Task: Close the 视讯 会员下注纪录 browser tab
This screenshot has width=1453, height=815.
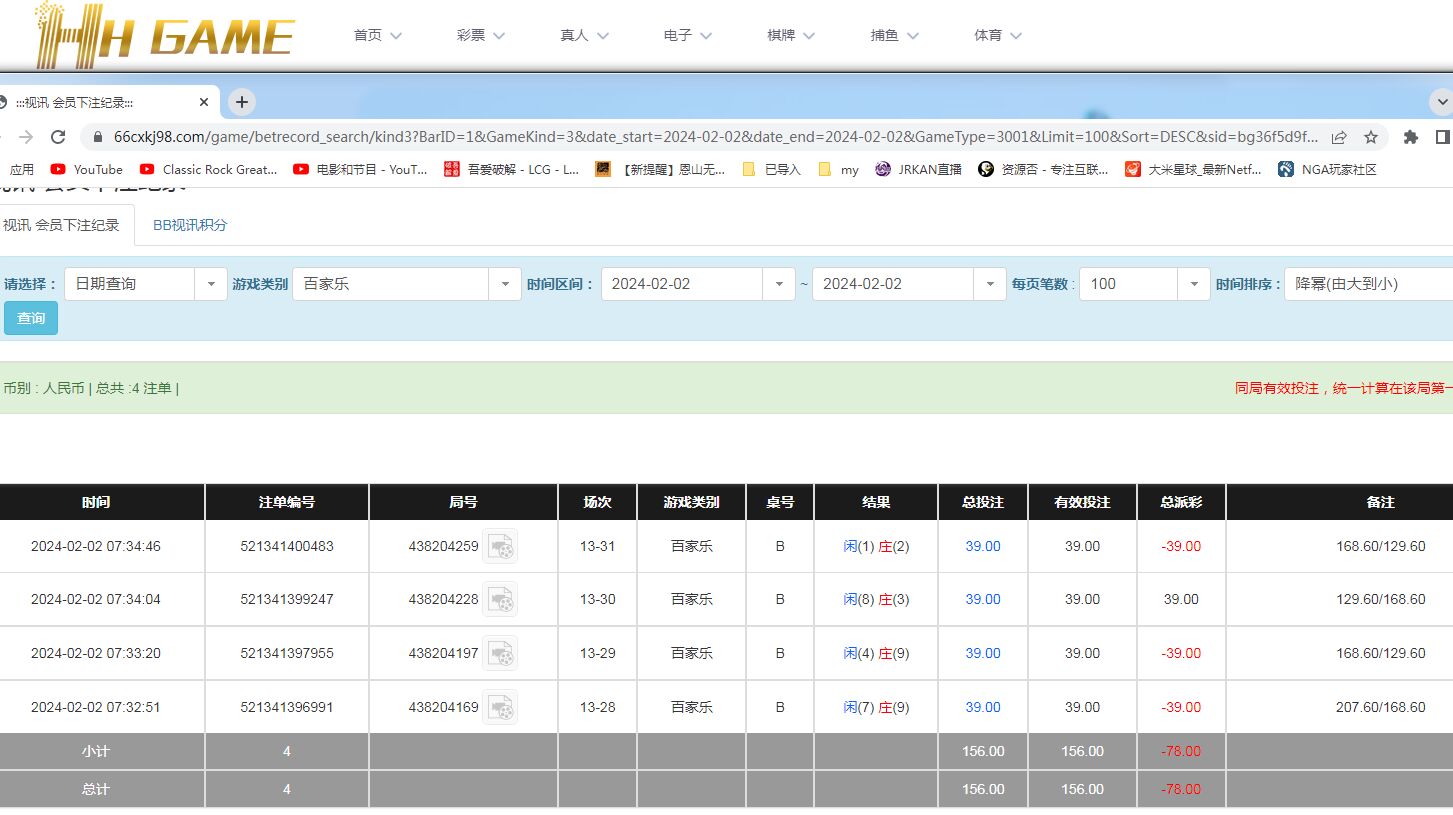Action: pyautogui.click(x=204, y=102)
